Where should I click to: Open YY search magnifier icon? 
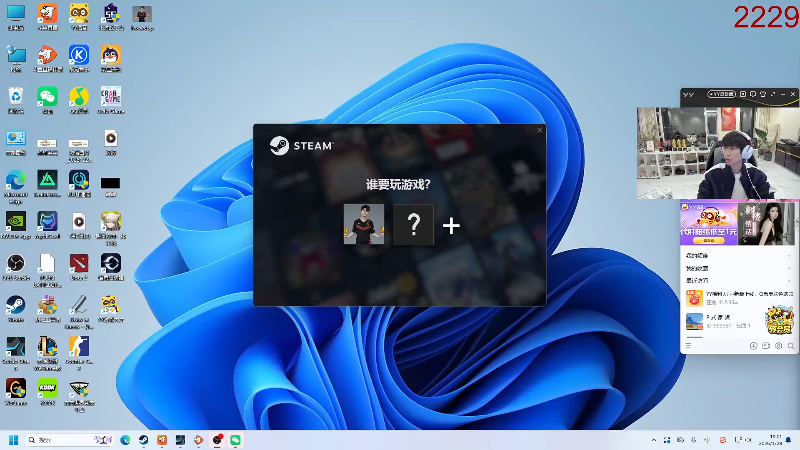[791, 345]
